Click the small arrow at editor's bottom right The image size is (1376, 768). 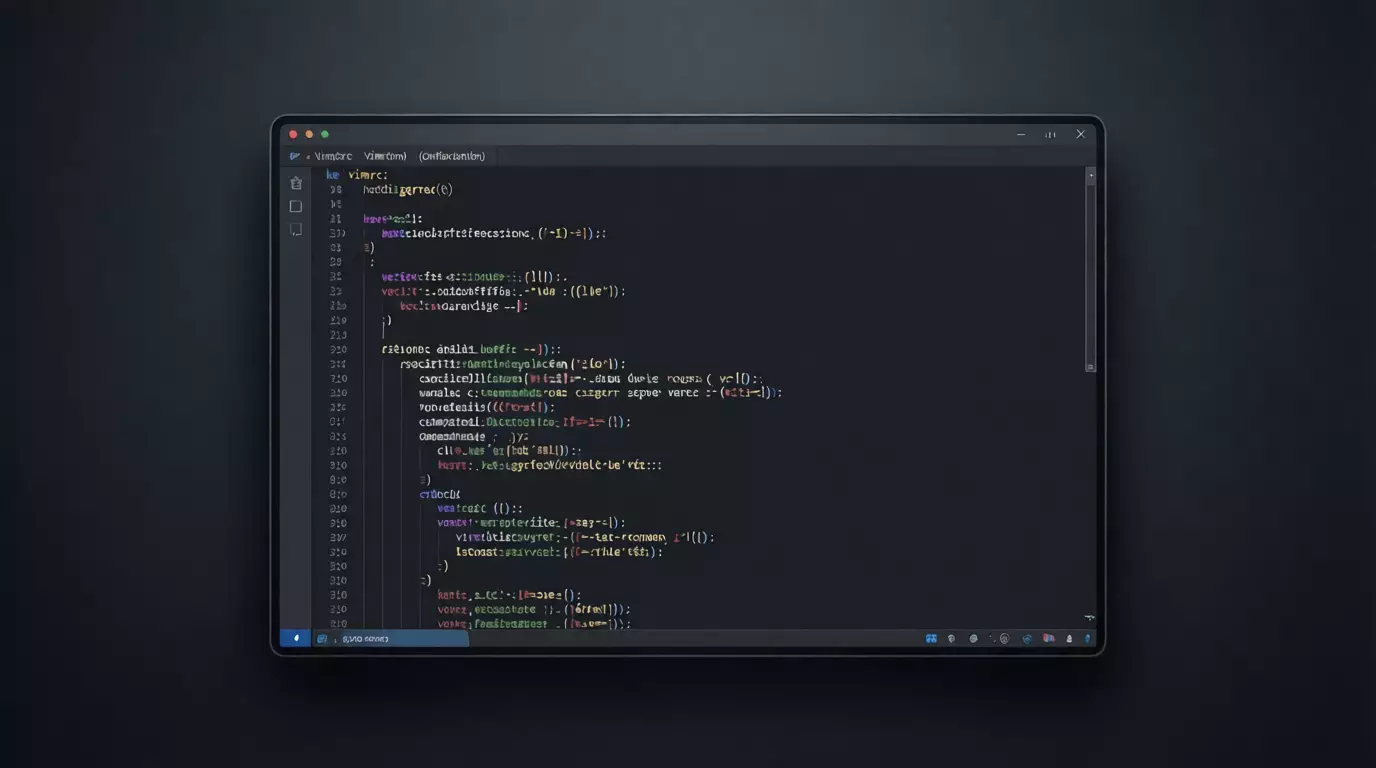(1089, 618)
